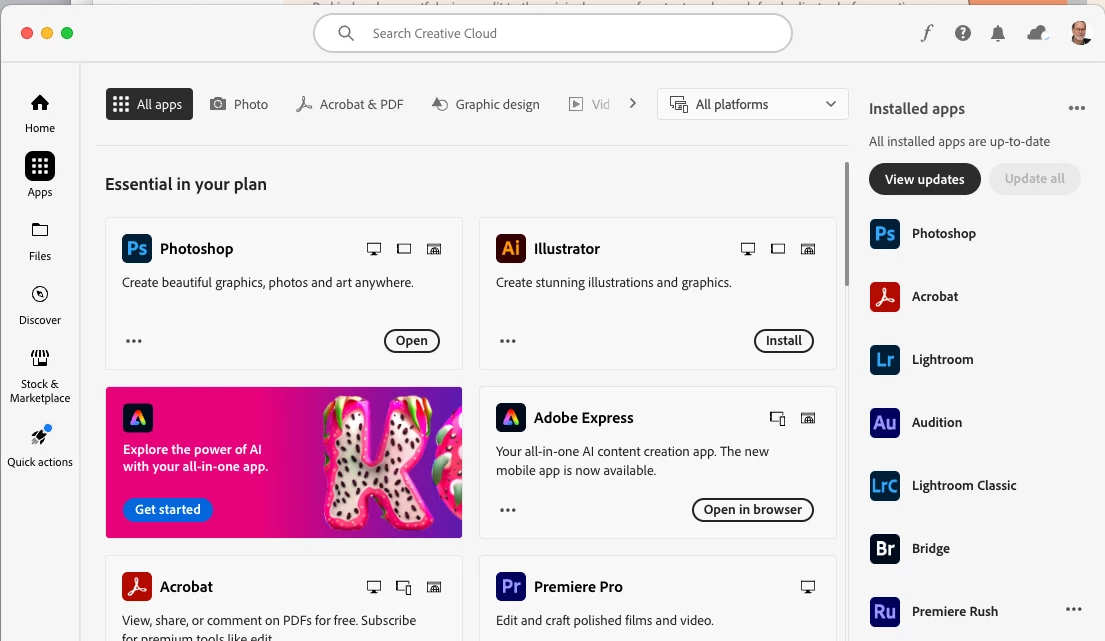Click Get started on AI banner
This screenshot has height=641, width=1105.
(x=168, y=509)
